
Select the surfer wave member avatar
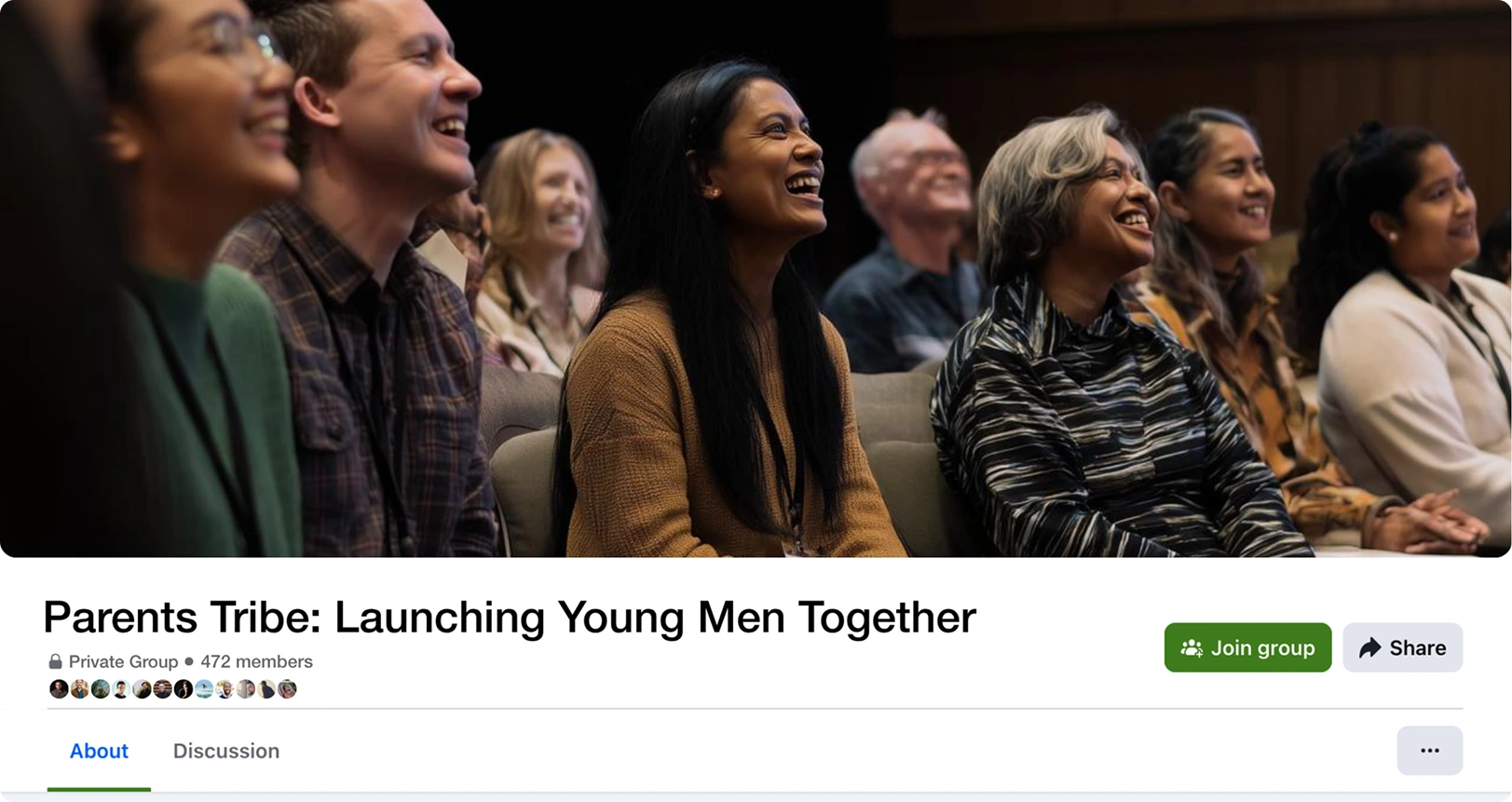click(x=204, y=689)
